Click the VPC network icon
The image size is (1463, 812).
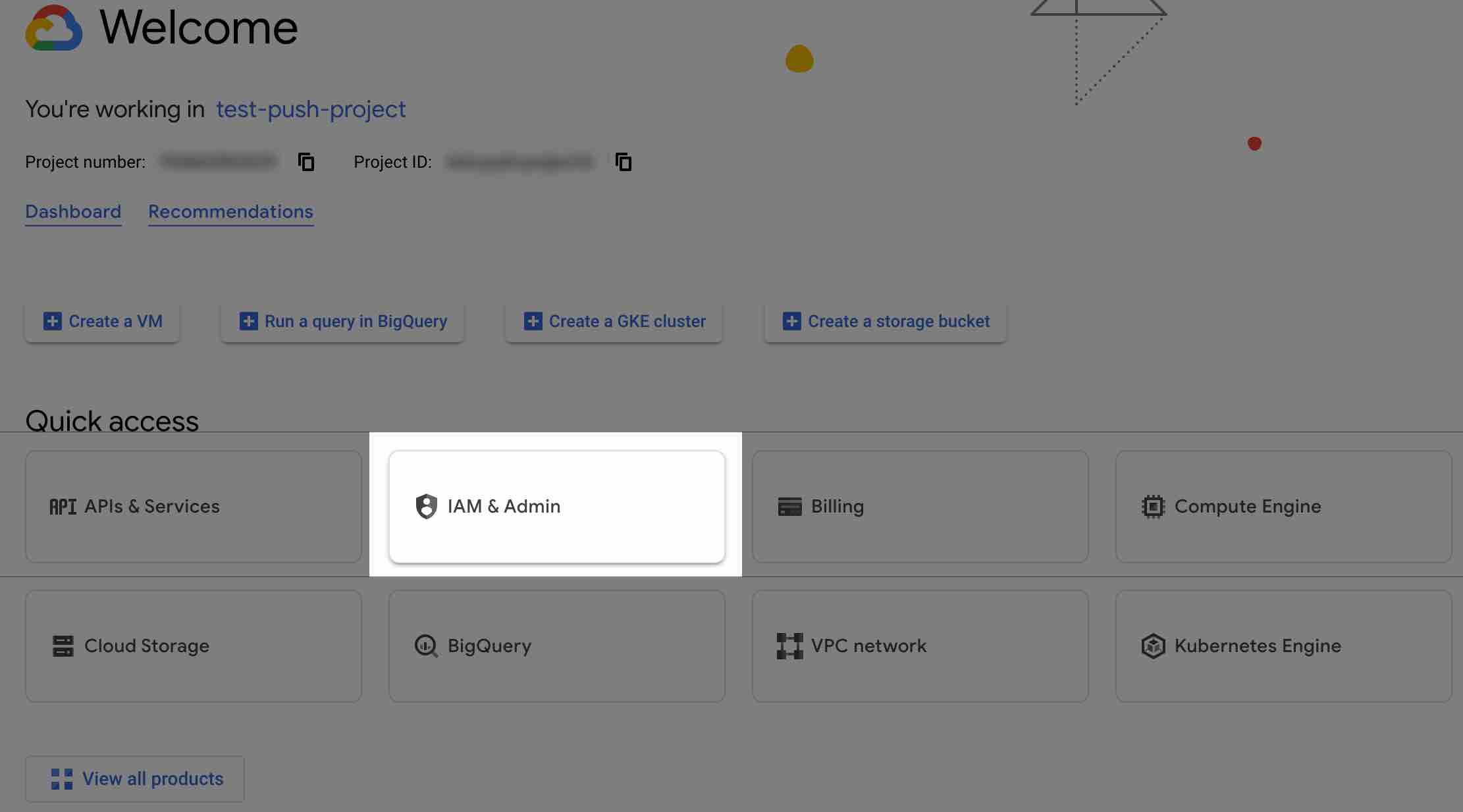[789, 645]
